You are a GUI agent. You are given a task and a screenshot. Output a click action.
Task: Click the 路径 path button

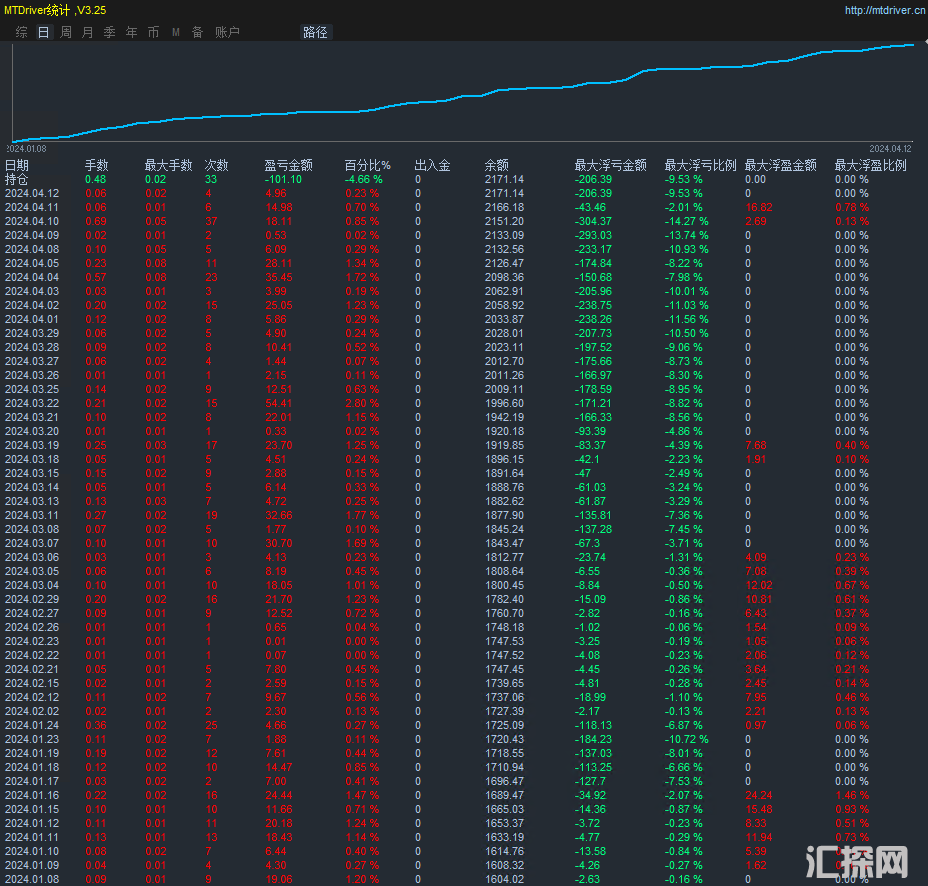pos(315,32)
